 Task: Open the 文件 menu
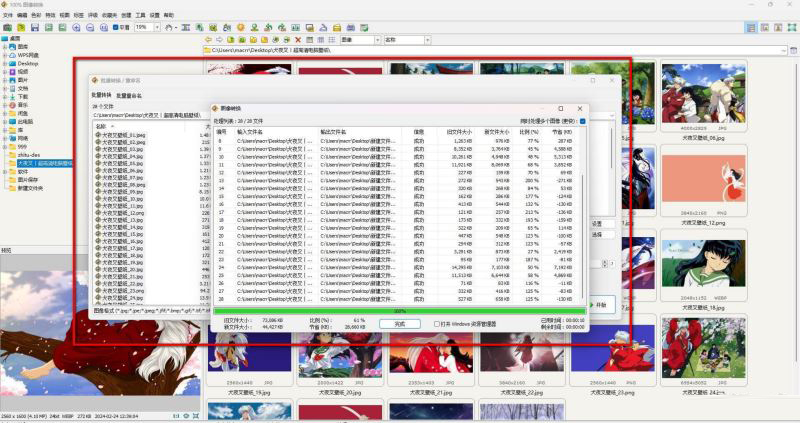click(8, 15)
